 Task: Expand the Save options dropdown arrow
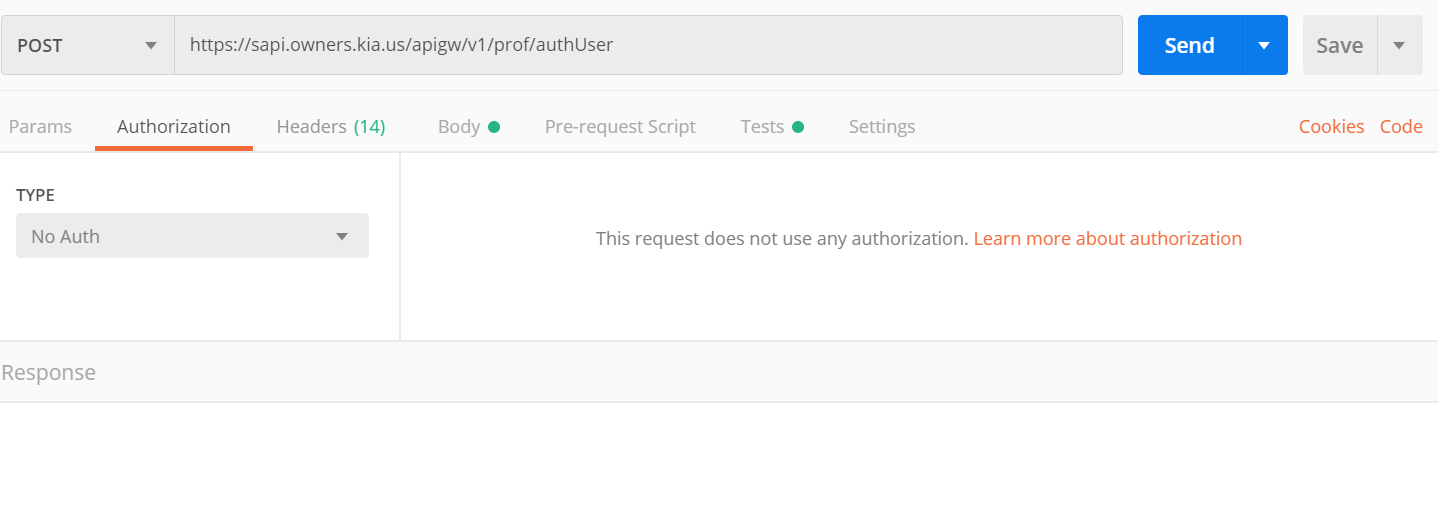click(1399, 45)
